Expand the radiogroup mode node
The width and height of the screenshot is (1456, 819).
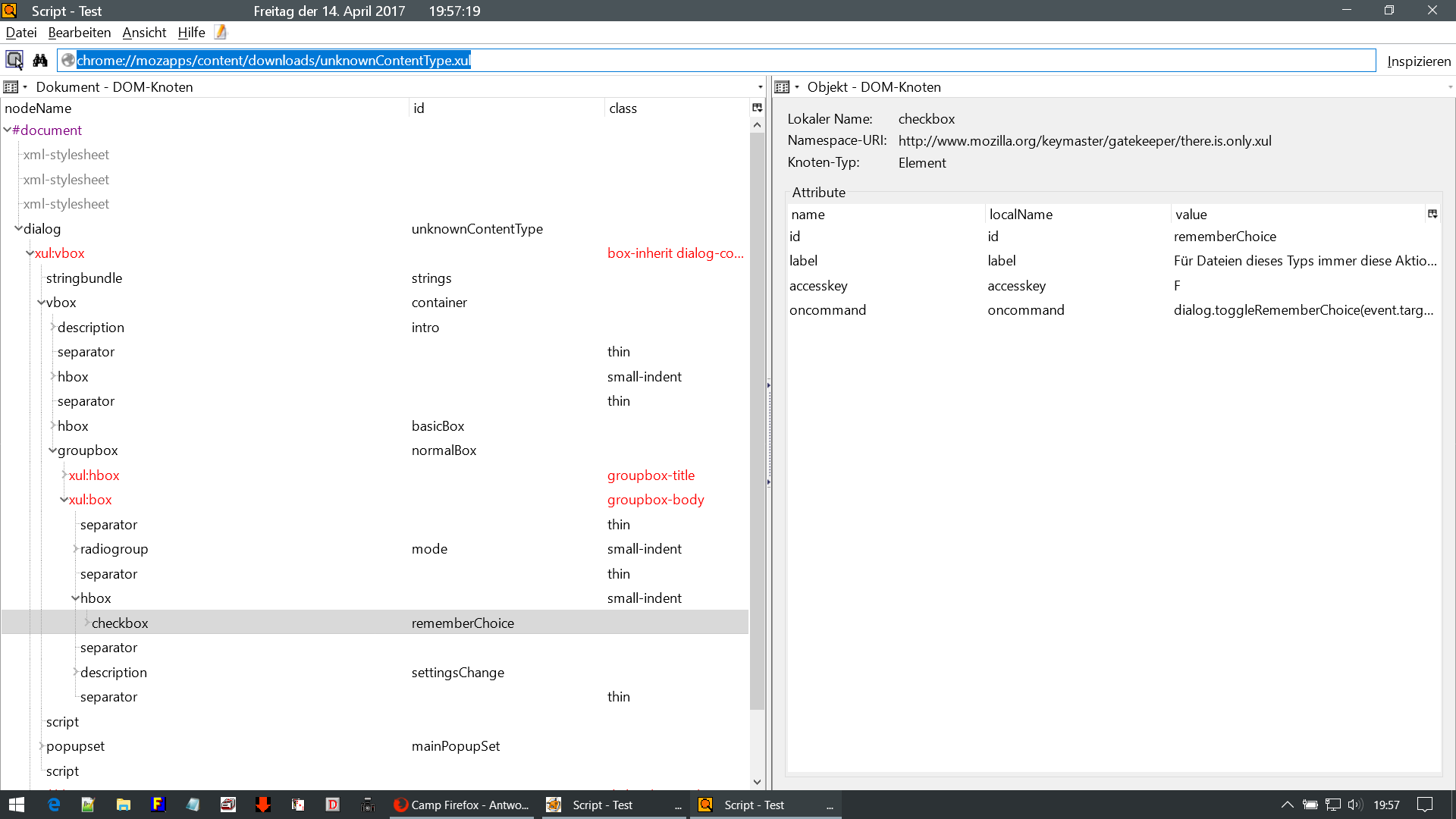75,549
